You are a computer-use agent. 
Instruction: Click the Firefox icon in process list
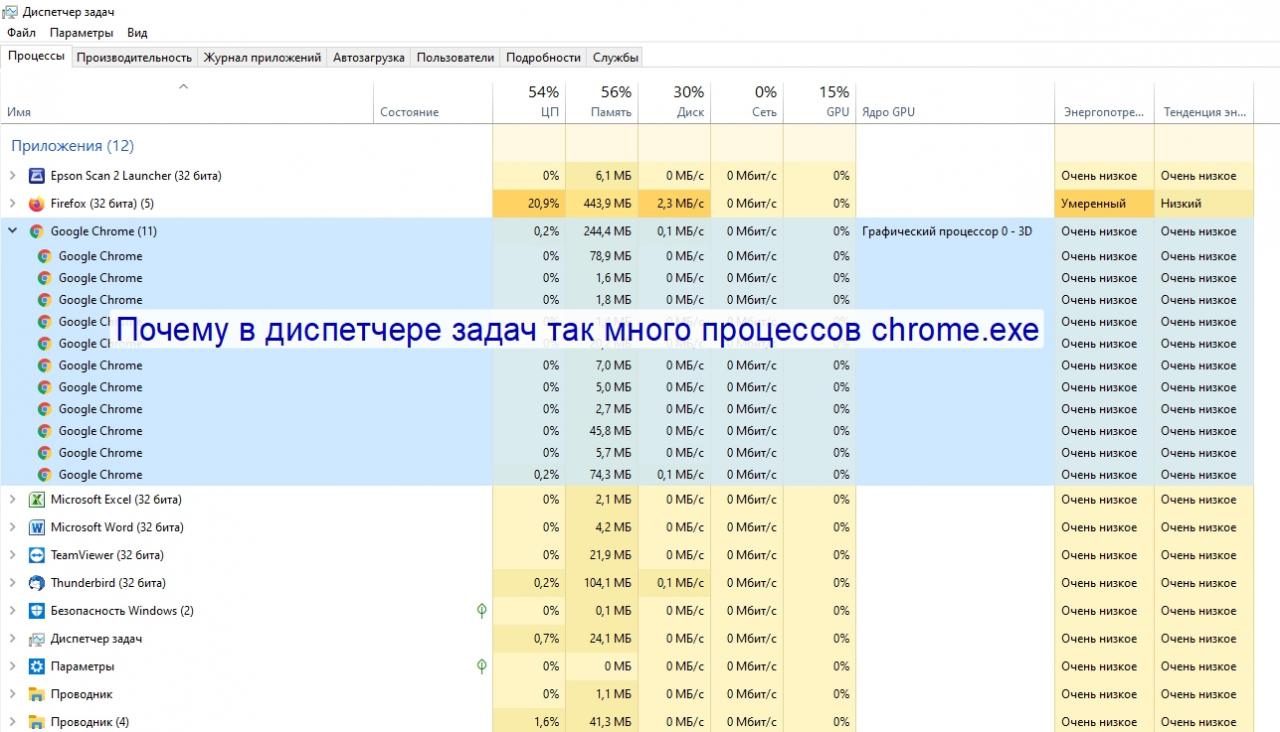click(x=37, y=204)
